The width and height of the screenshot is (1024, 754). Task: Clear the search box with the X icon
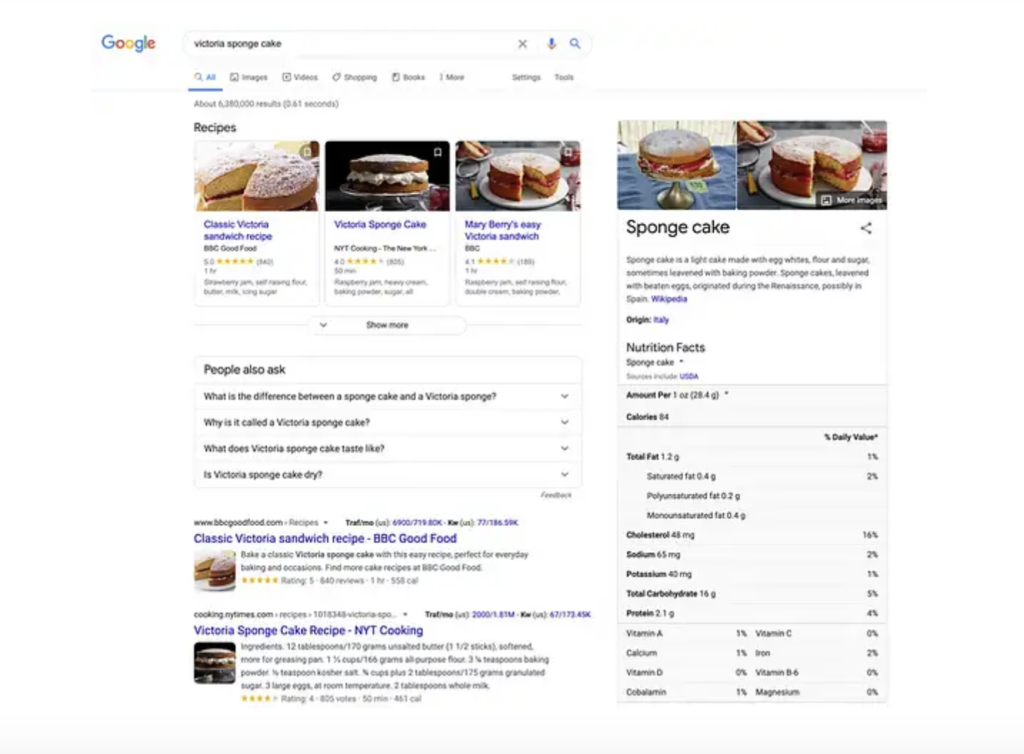pyautogui.click(x=522, y=44)
